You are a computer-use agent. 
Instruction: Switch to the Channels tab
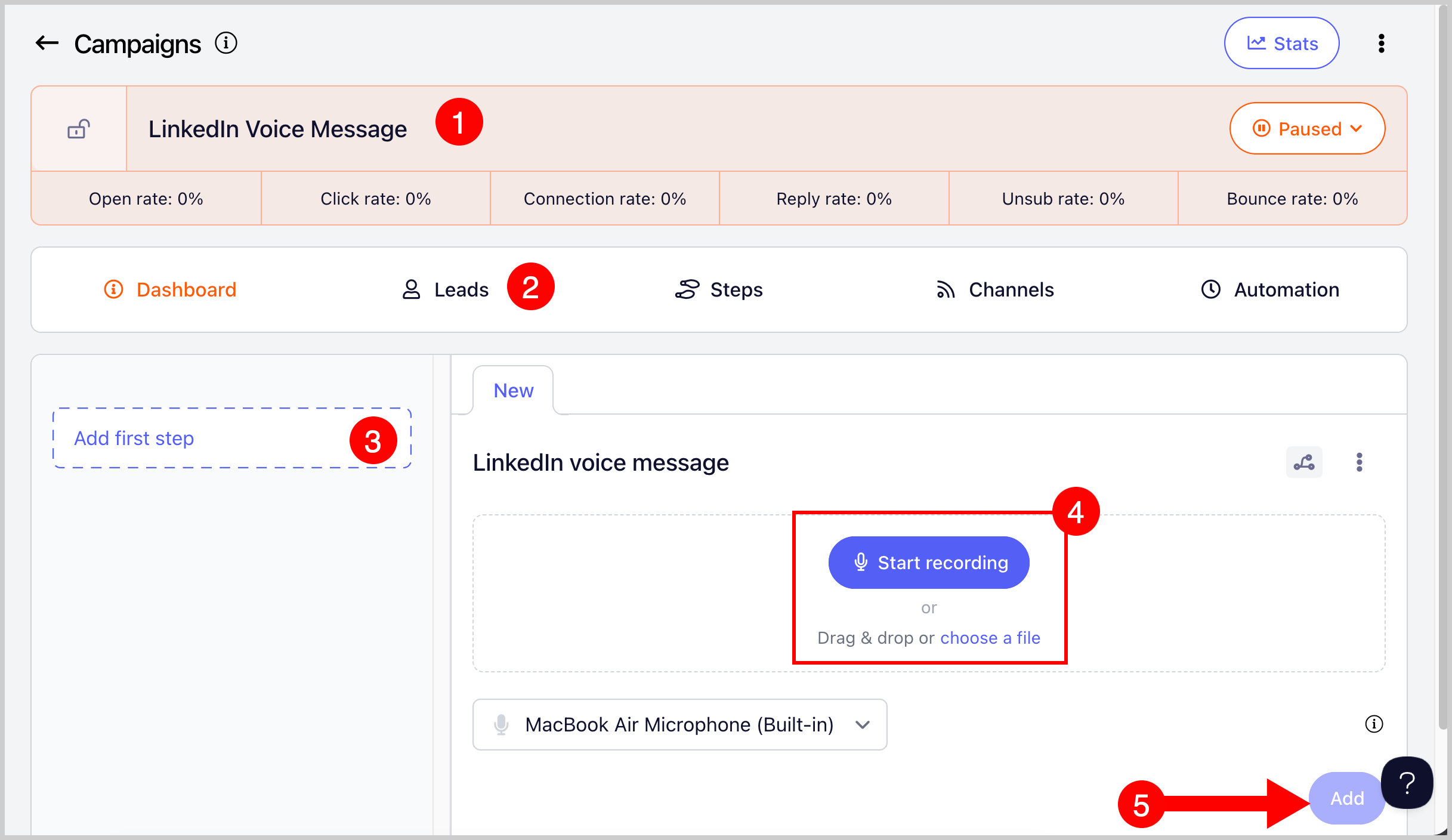tap(994, 290)
